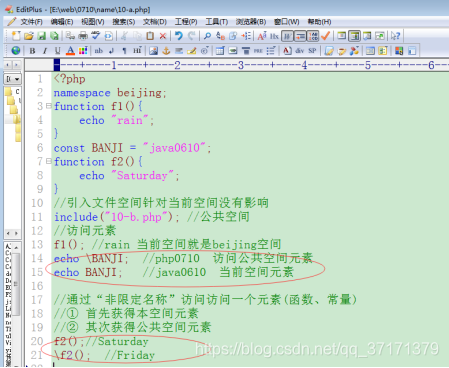449x368 pixels.
Task: Open 文件(F) menu
Action: 31,22
